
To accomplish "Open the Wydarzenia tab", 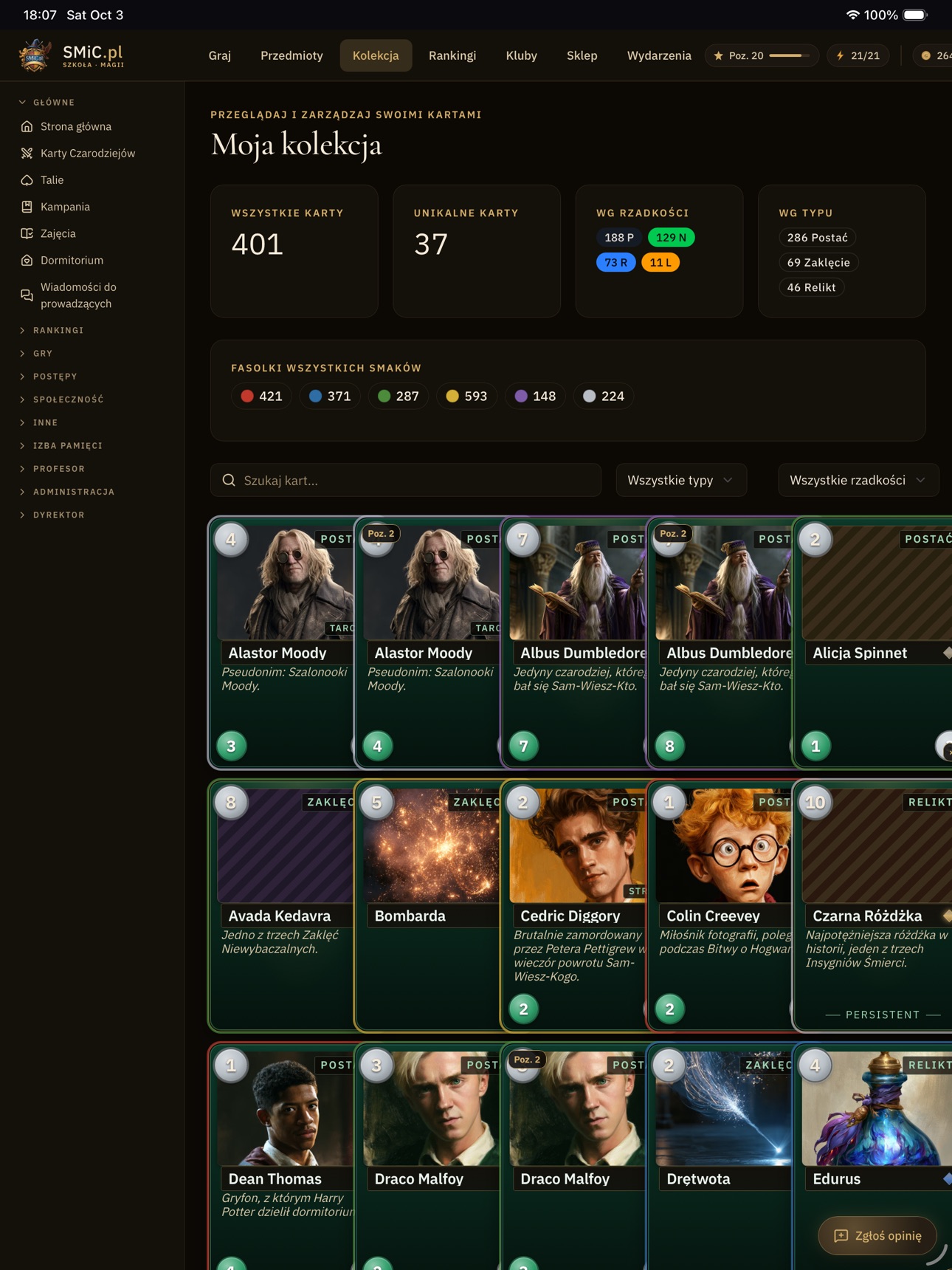I will [x=659, y=55].
